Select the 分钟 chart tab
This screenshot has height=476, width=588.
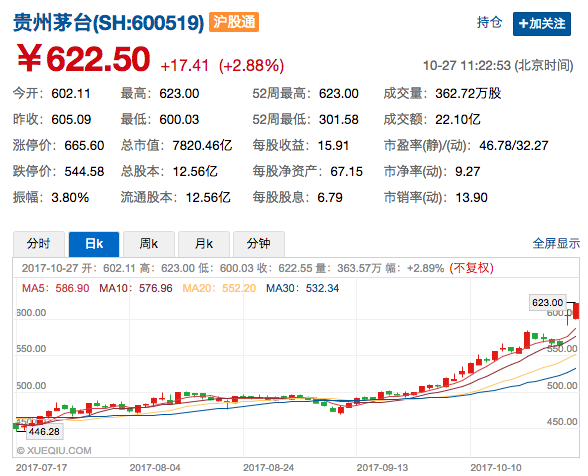(259, 244)
